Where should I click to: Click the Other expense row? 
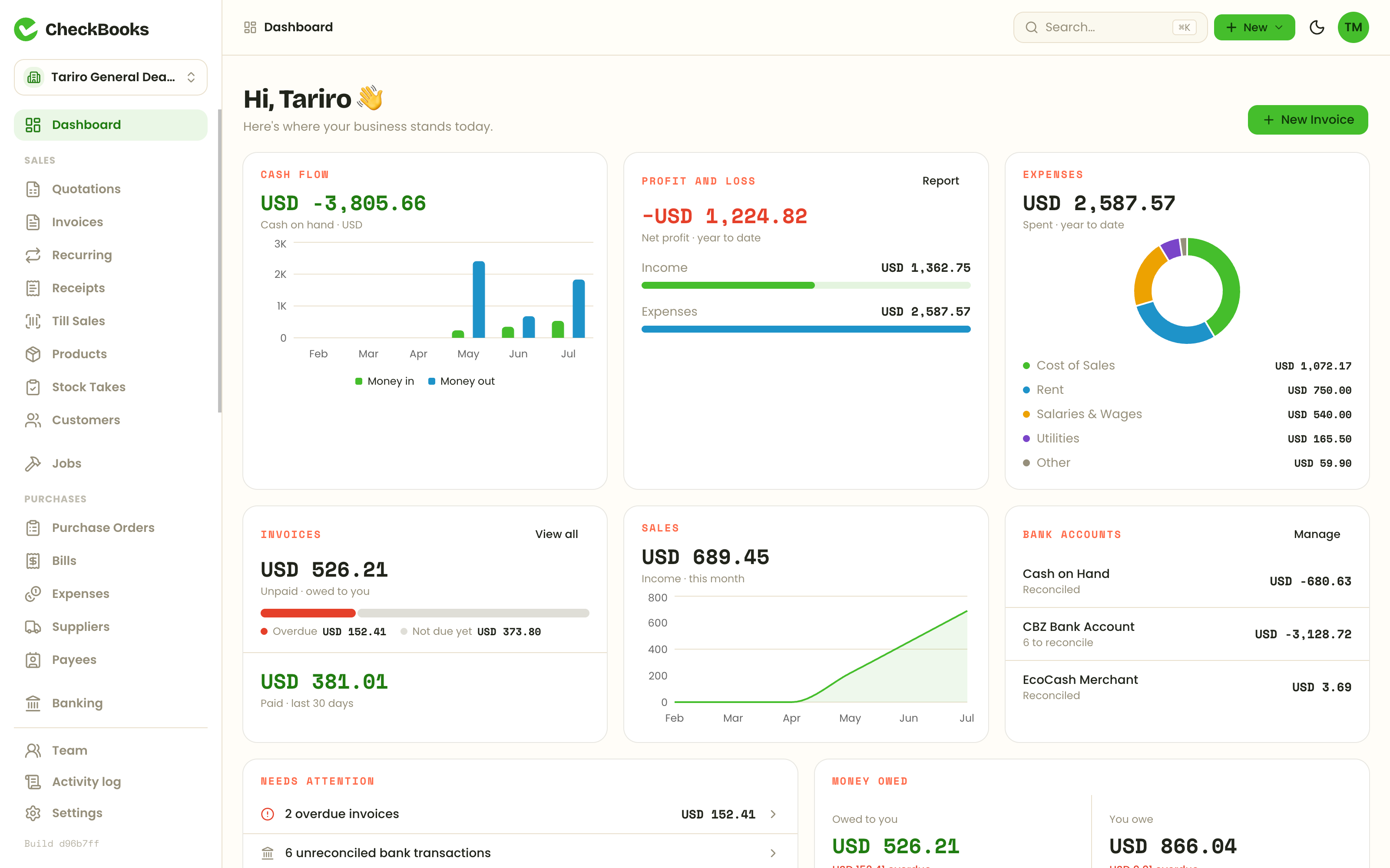[1186, 463]
